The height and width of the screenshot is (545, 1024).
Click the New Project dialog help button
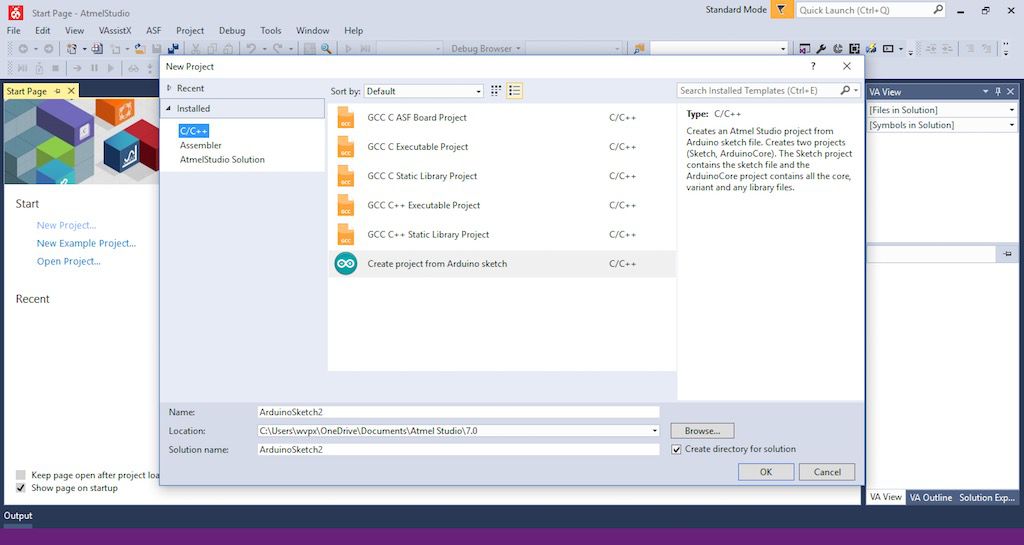tap(813, 66)
